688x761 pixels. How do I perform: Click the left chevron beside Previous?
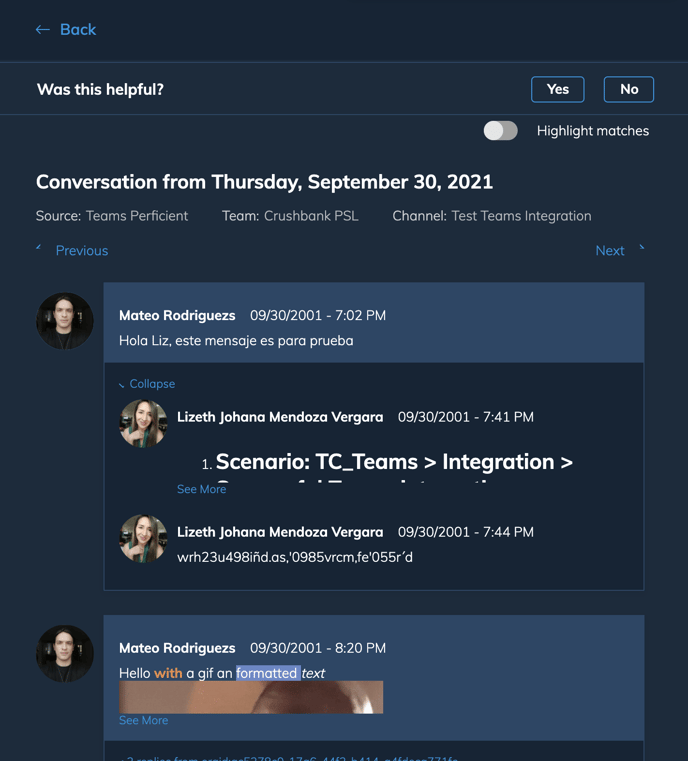point(39,248)
